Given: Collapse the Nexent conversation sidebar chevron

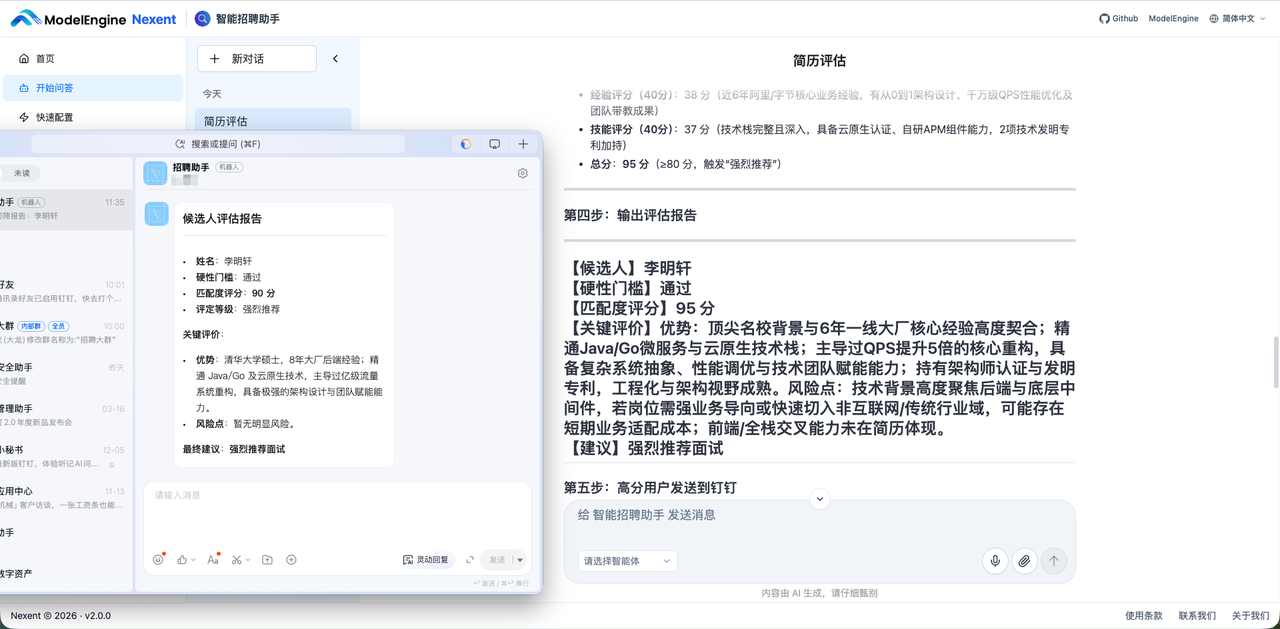Looking at the screenshot, I should (335, 58).
